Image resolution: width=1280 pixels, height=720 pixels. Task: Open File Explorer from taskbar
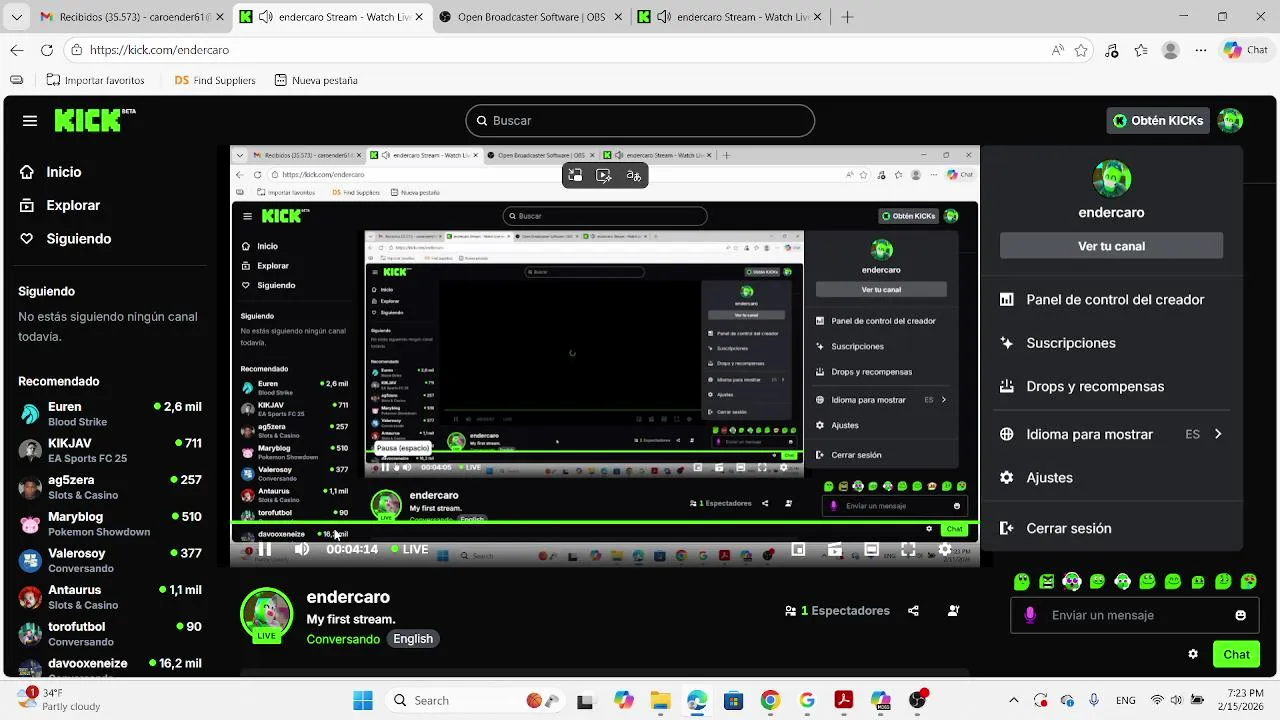pos(660,701)
